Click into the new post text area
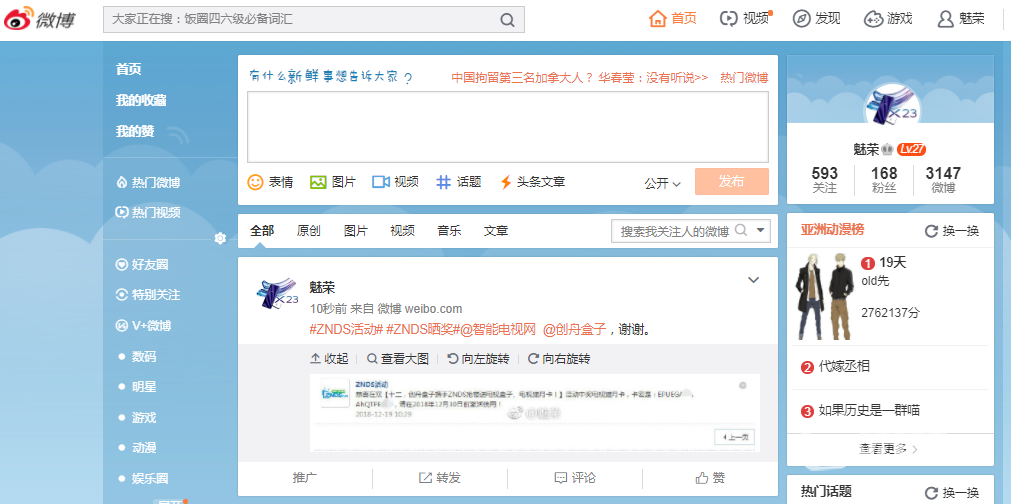This screenshot has width=1011, height=504. (x=508, y=127)
